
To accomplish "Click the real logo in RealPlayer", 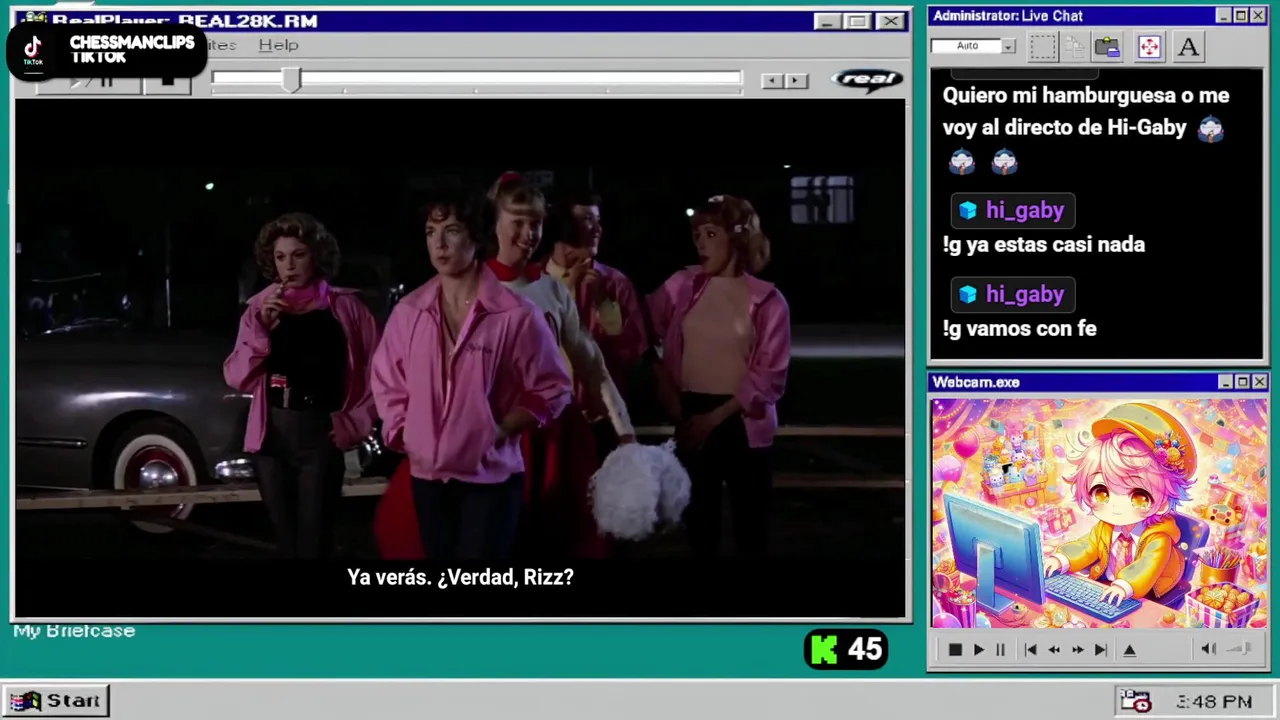I will coord(868,80).
